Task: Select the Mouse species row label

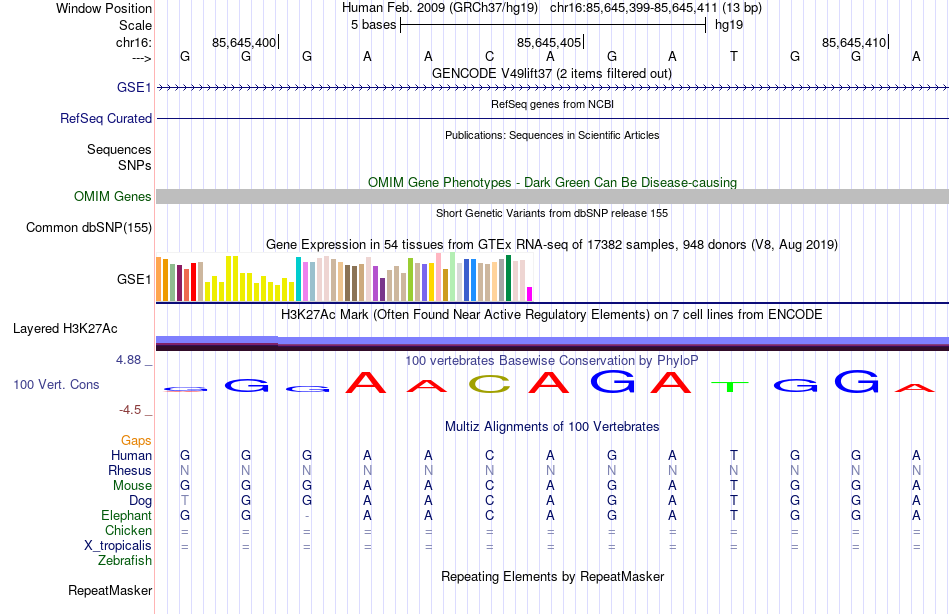Action: (132, 486)
